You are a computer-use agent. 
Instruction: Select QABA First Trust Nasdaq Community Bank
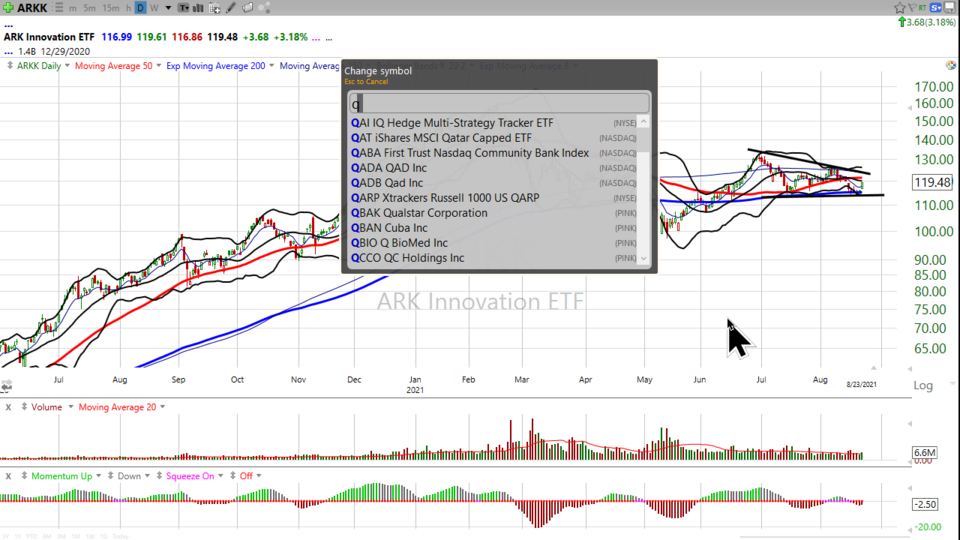click(x=493, y=153)
